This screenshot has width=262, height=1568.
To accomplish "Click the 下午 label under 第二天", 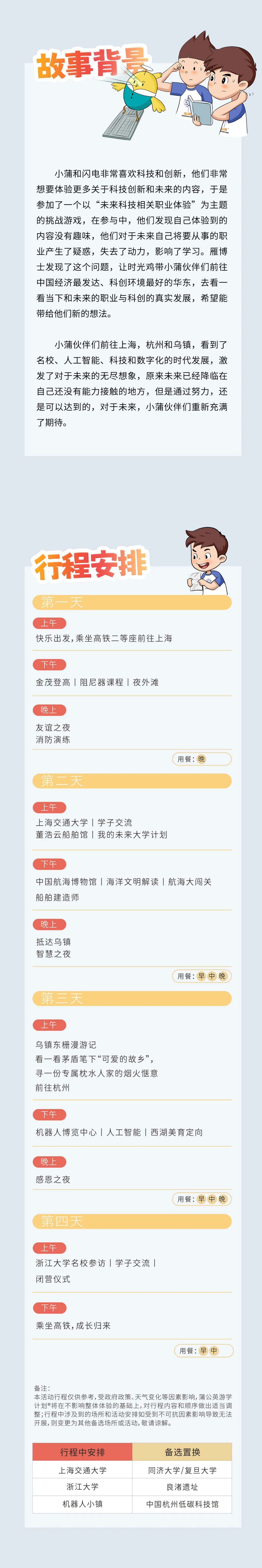I will [49, 864].
